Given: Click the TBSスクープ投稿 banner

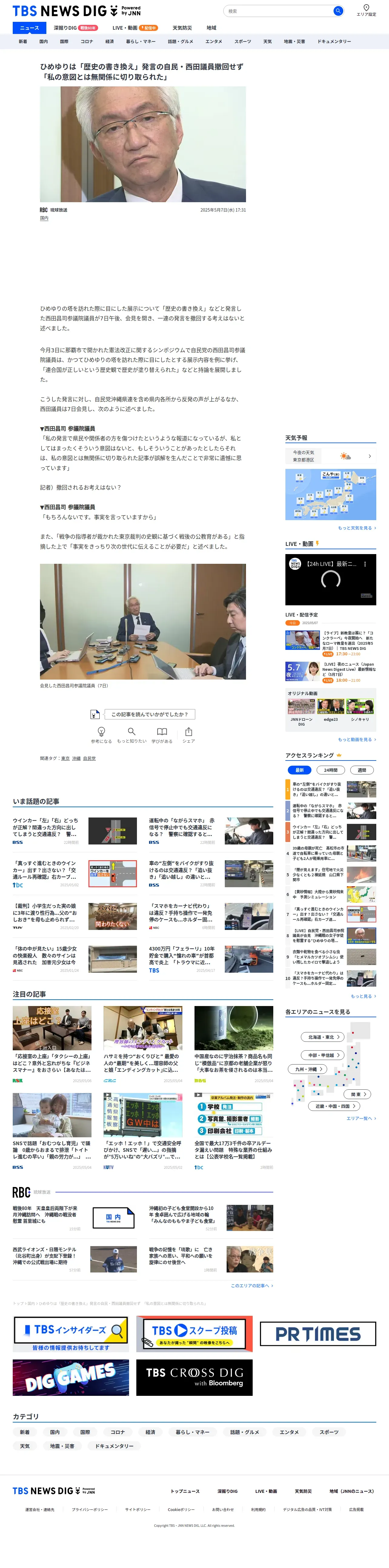Looking at the screenshot, I should [x=194, y=1334].
